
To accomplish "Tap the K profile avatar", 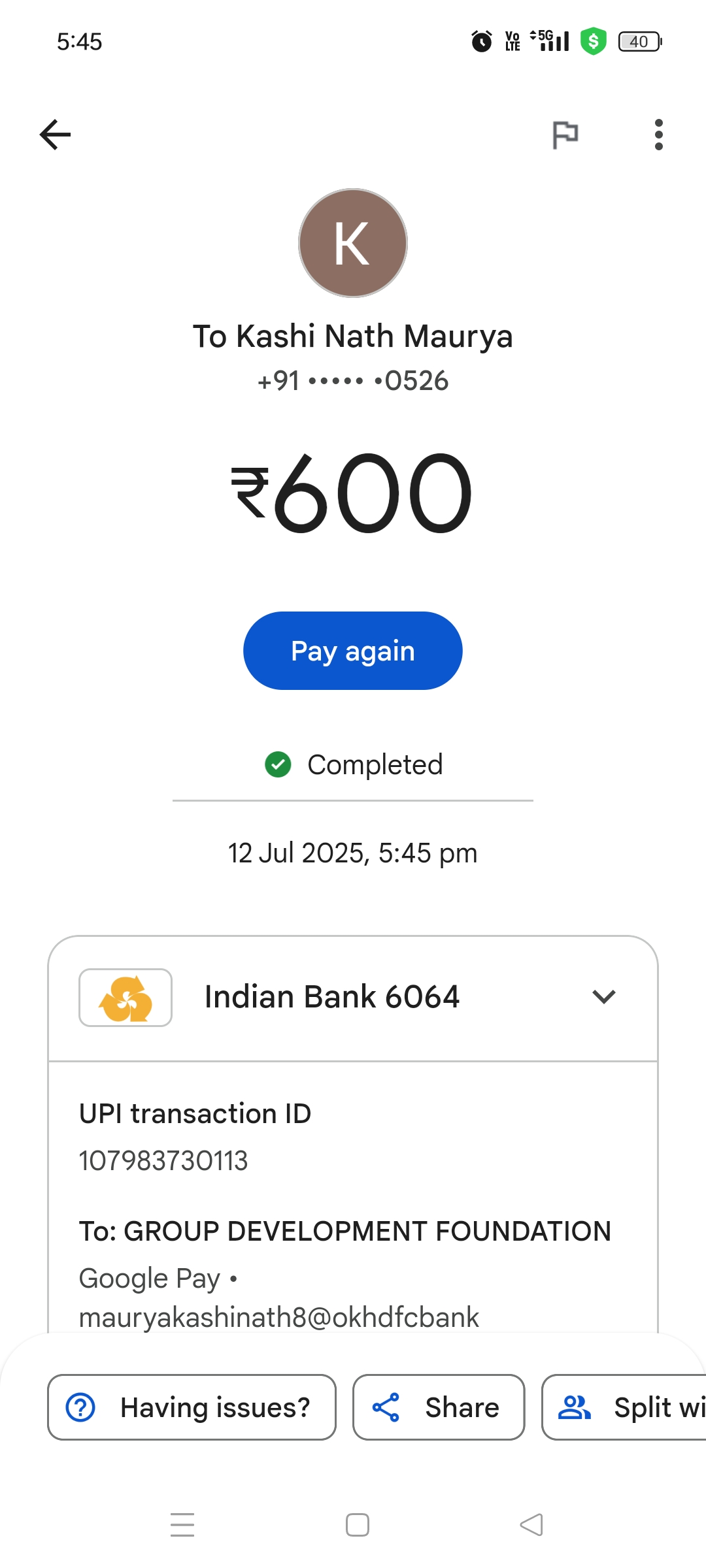I will click(x=353, y=243).
